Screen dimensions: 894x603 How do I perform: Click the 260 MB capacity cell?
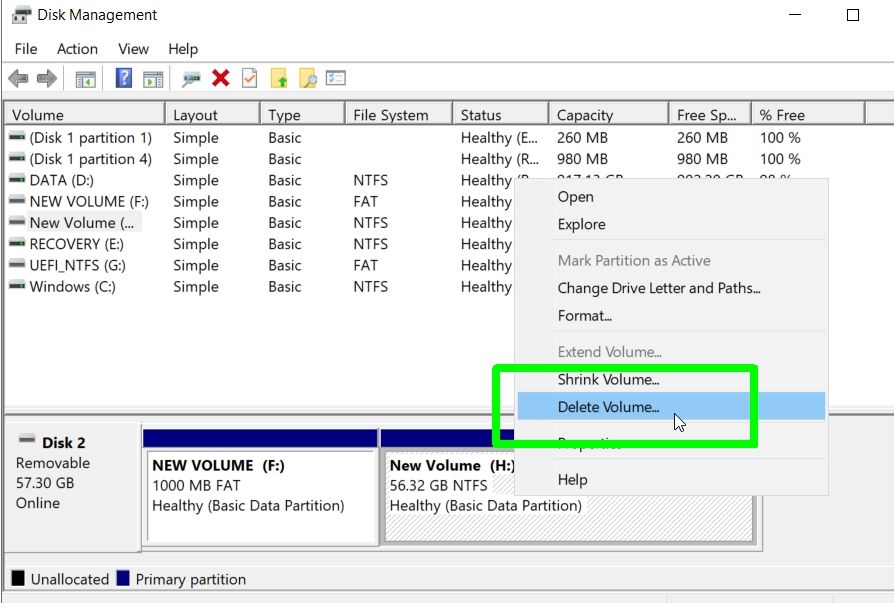point(582,138)
